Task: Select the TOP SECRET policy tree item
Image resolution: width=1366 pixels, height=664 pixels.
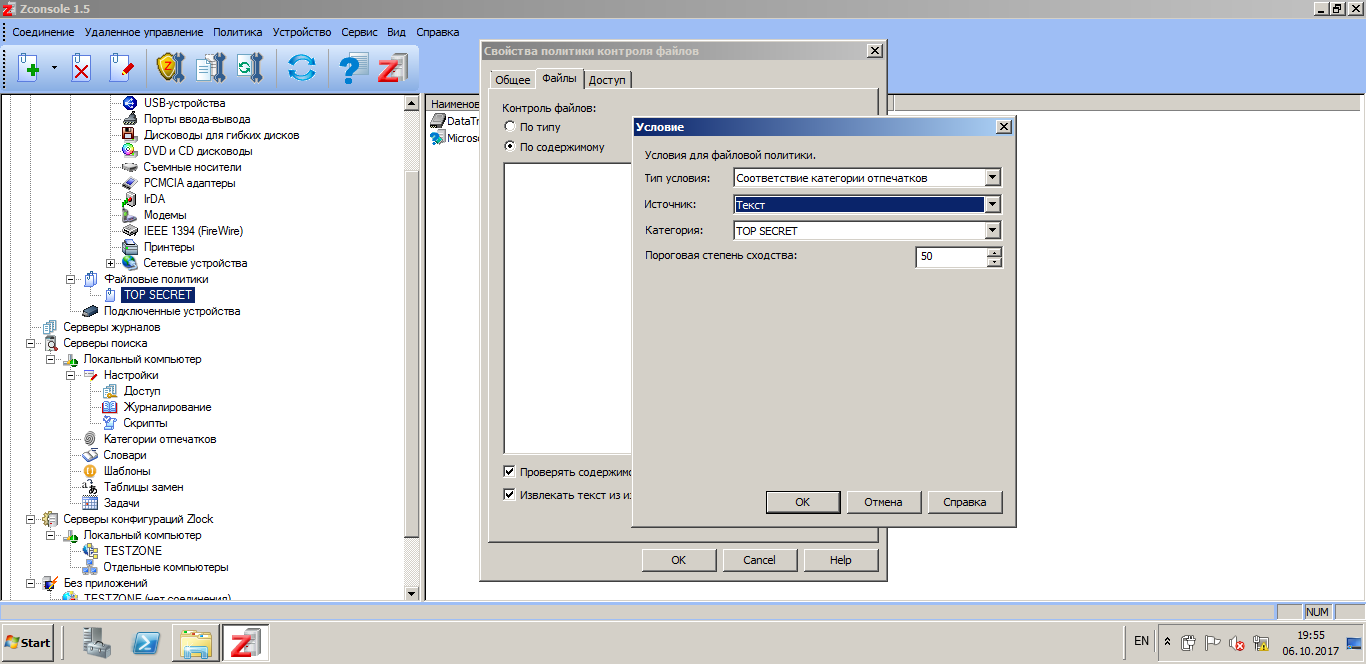Action: point(158,295)
